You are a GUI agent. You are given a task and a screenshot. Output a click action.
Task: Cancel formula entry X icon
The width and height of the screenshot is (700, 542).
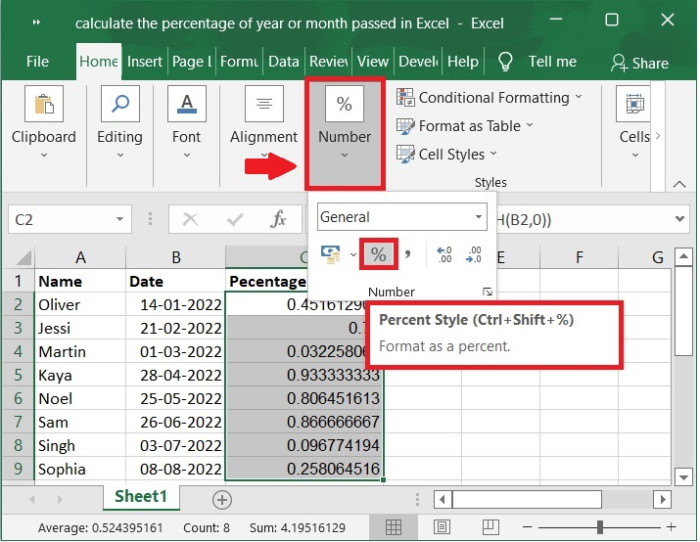[x=191, y=219]
